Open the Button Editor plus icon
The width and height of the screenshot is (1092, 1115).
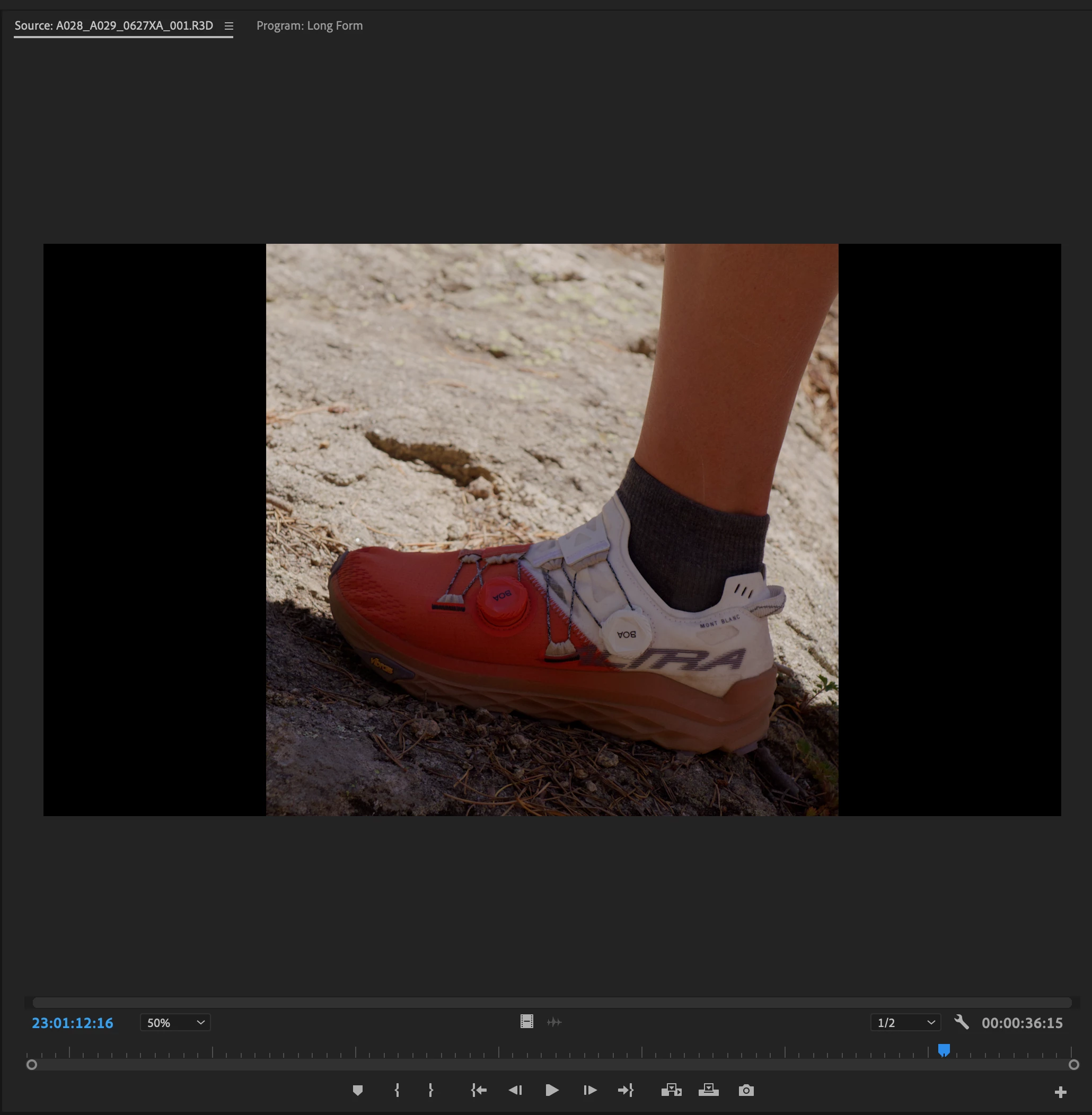1060,1092
